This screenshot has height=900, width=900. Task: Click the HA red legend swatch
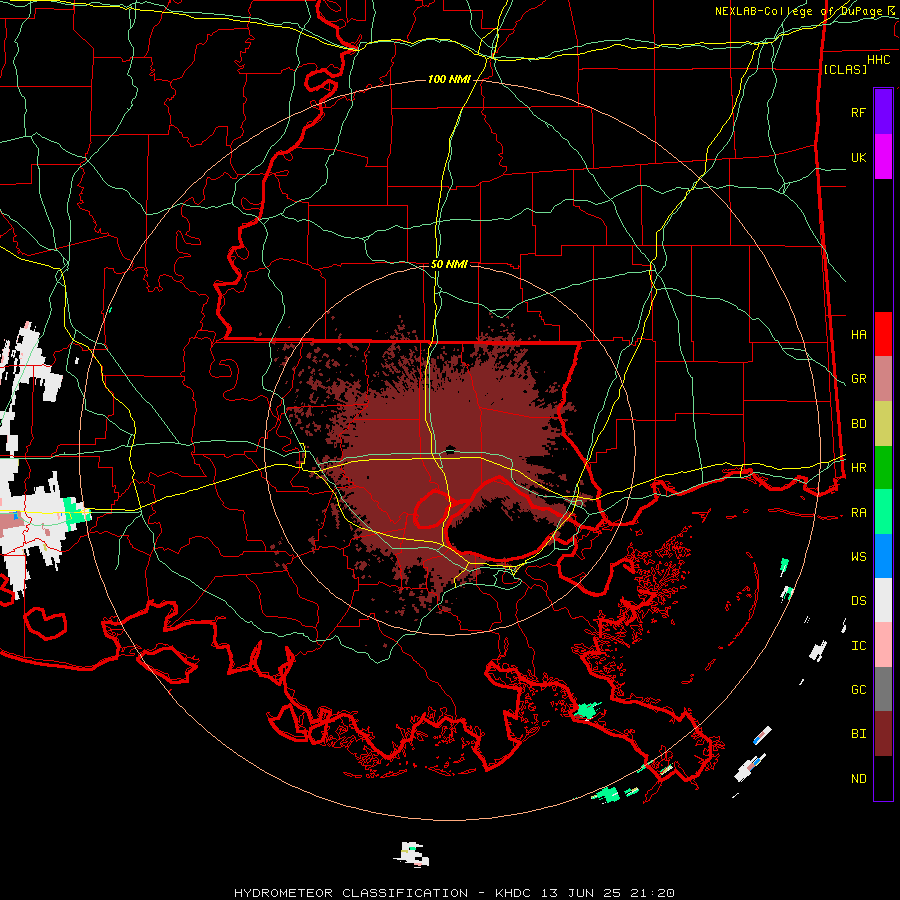coord(883,334)
